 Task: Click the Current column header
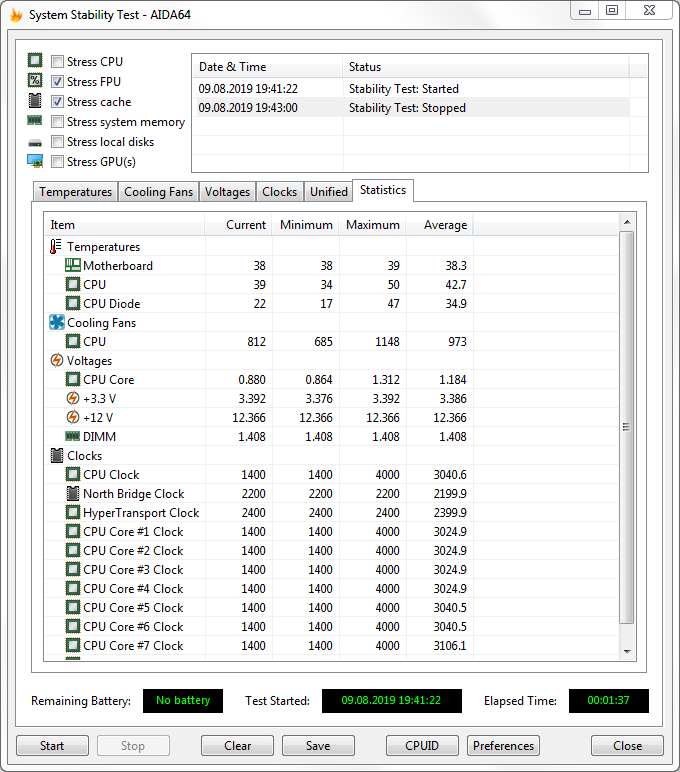238,225
